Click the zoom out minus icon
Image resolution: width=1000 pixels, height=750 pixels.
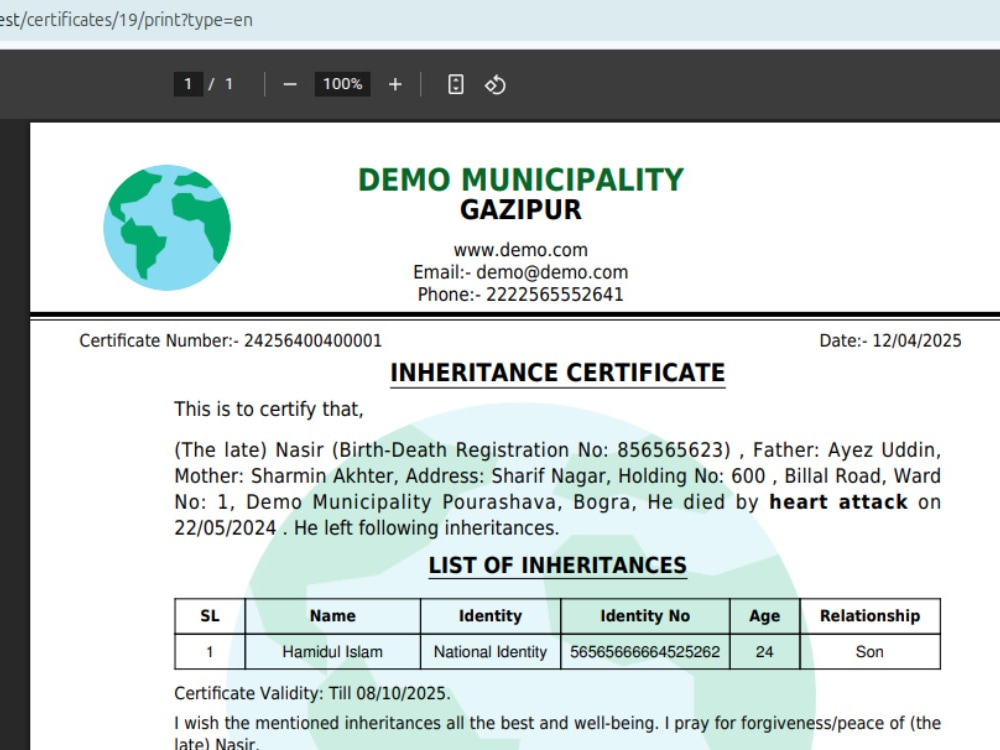point(290,84)
